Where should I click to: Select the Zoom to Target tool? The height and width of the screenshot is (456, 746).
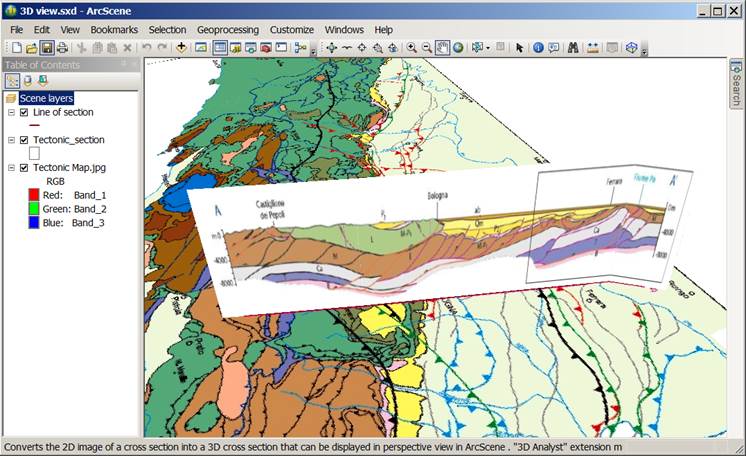(377, 48)
